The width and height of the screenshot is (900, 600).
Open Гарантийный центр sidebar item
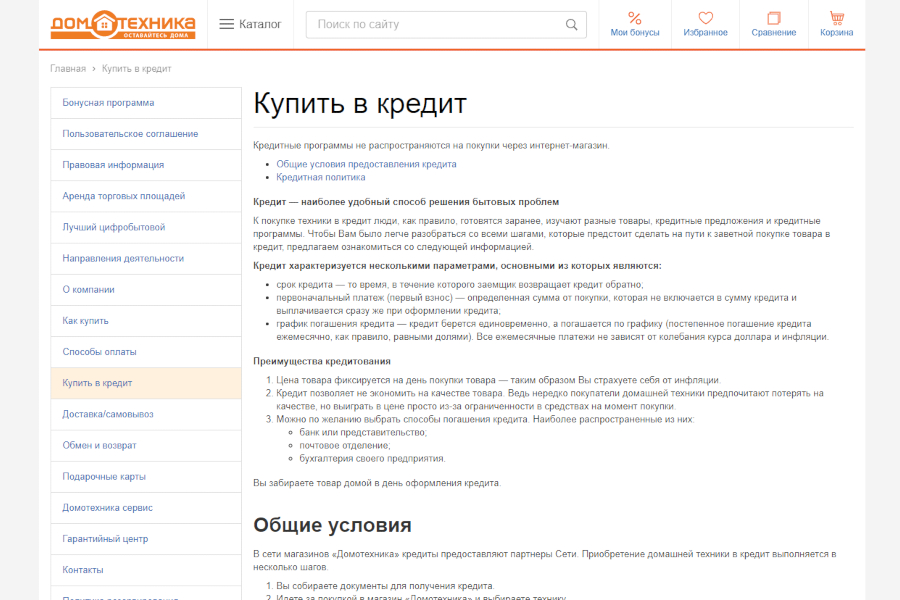pyautogui.click(x=105, y=539)
